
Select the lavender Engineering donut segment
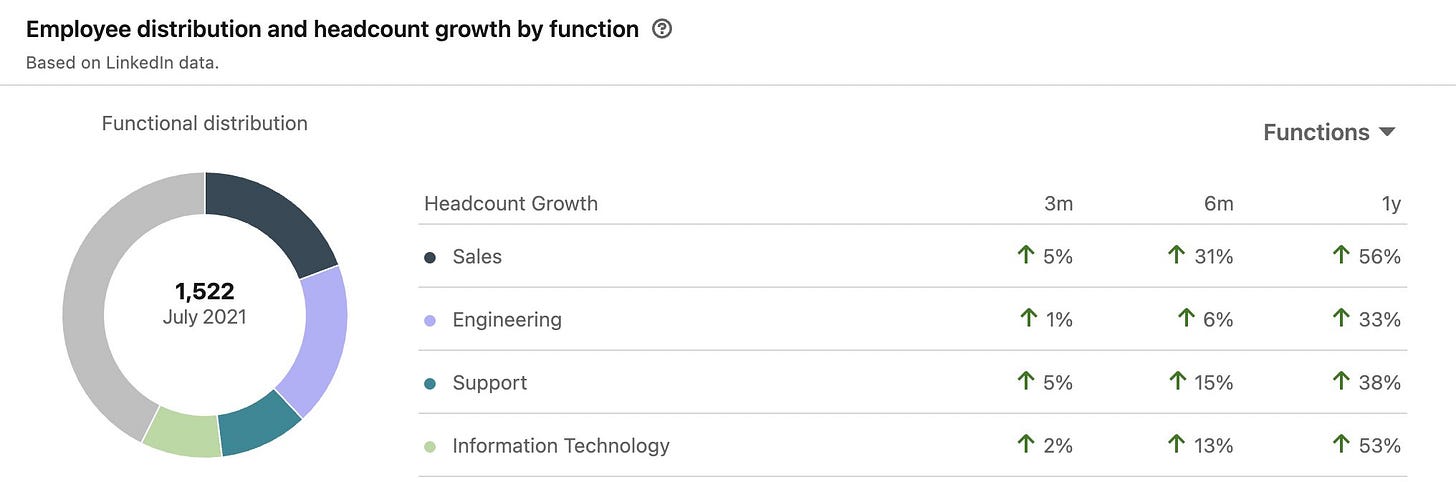[316, 335]
